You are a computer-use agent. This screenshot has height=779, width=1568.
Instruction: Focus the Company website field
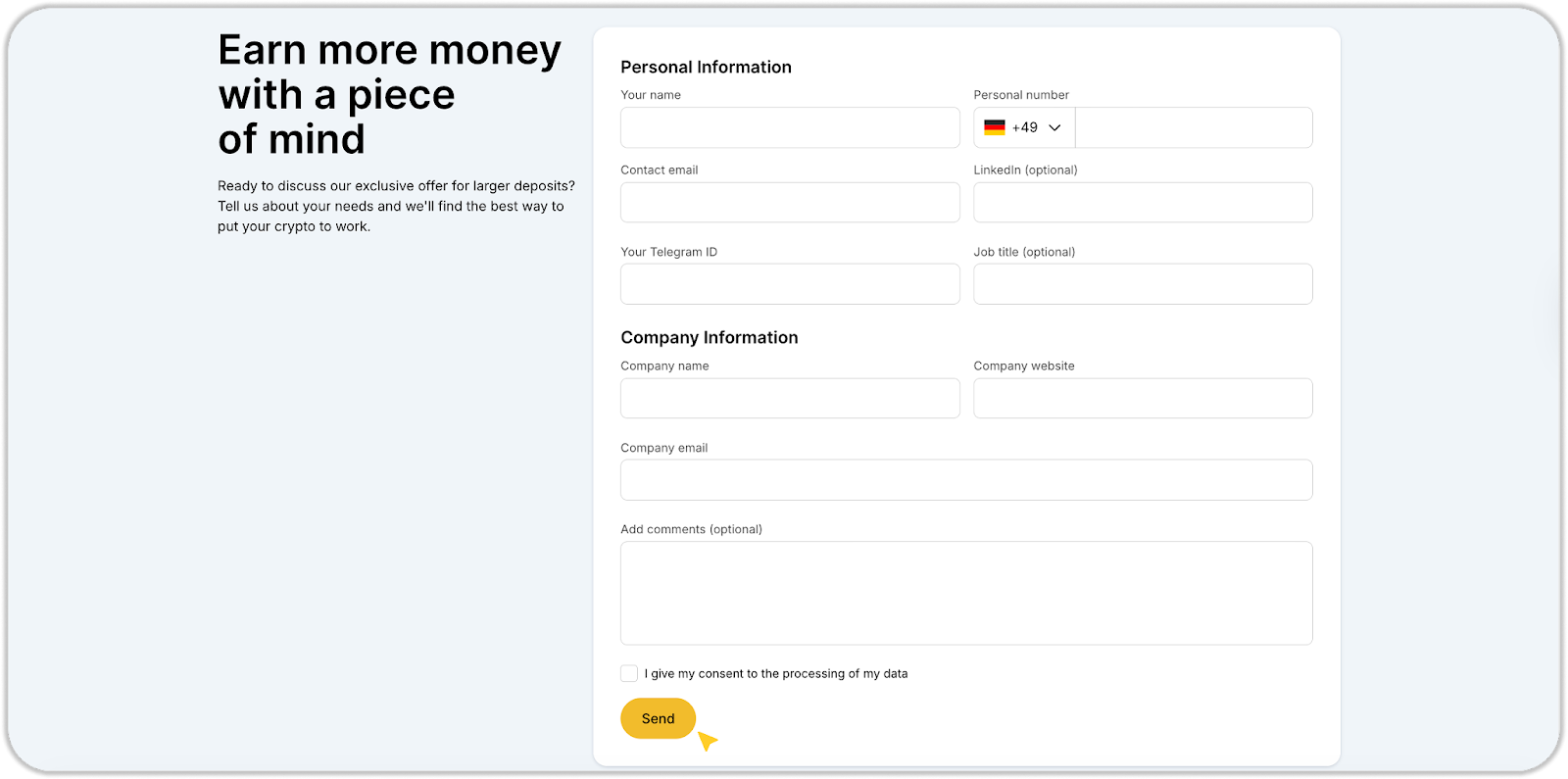pos(1143,398)
